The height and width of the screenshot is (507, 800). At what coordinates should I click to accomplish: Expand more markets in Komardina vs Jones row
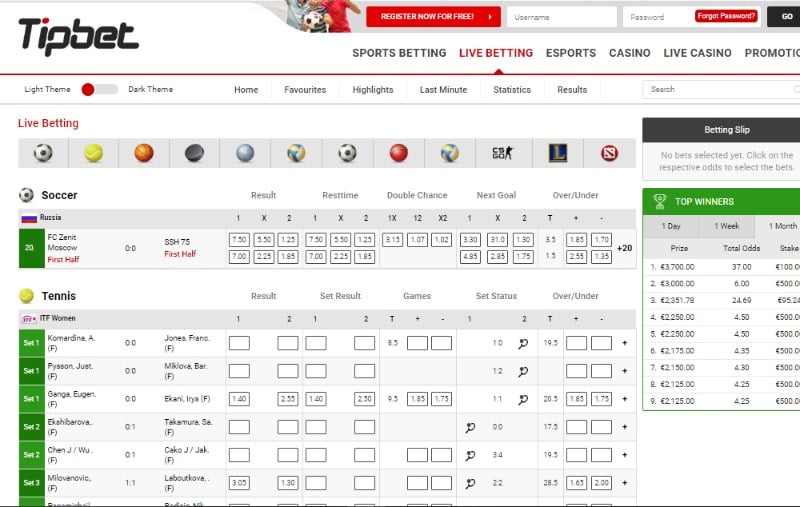pyautogui.click(x=624, y=343)
